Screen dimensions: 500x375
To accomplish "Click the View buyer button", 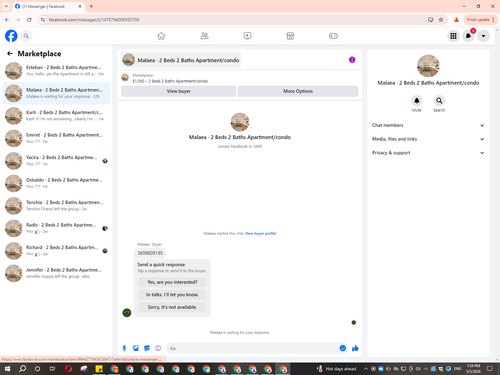I will point(179,91).
